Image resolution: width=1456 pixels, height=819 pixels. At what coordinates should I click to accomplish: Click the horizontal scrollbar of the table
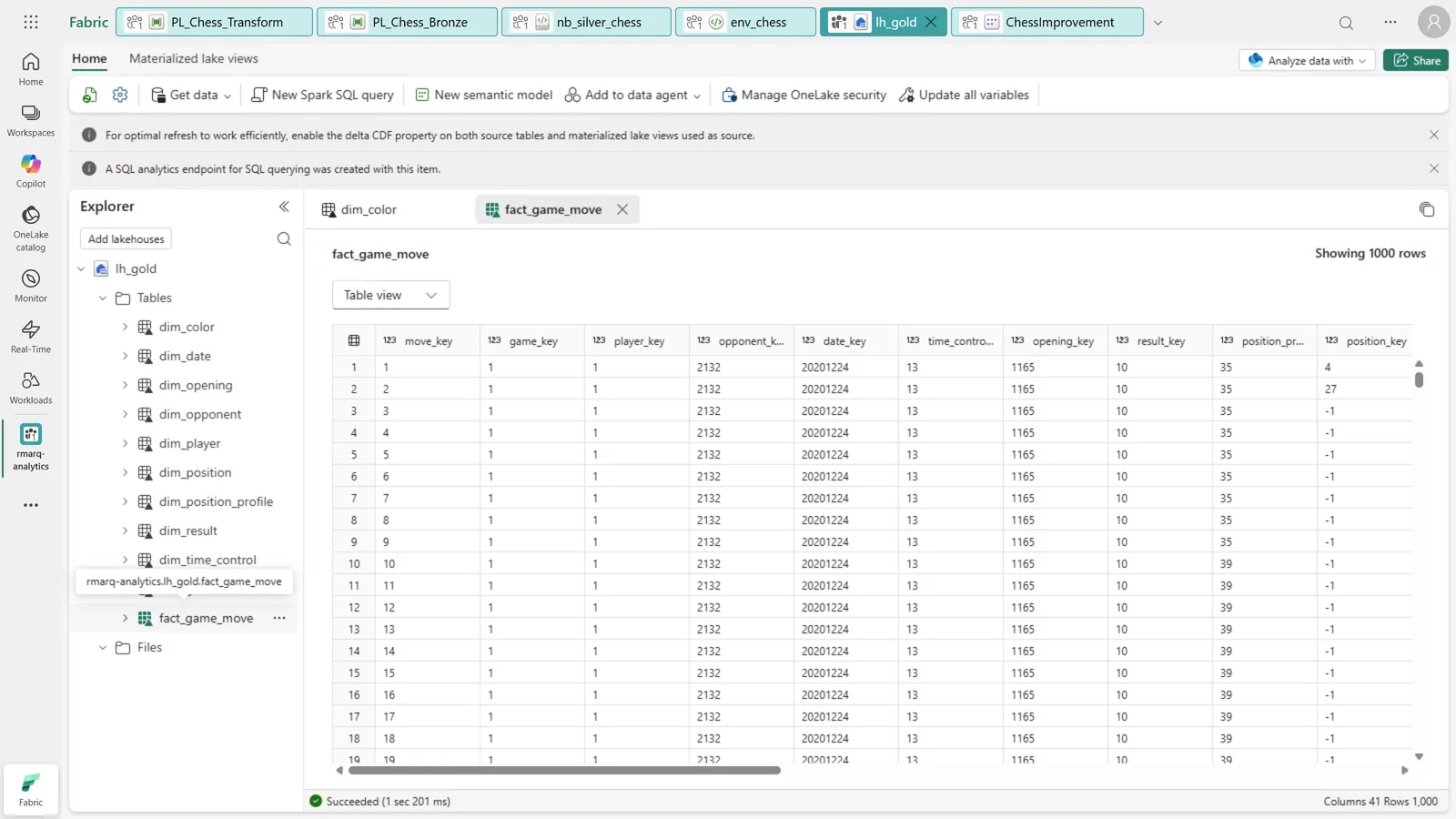tap(564, 770)
